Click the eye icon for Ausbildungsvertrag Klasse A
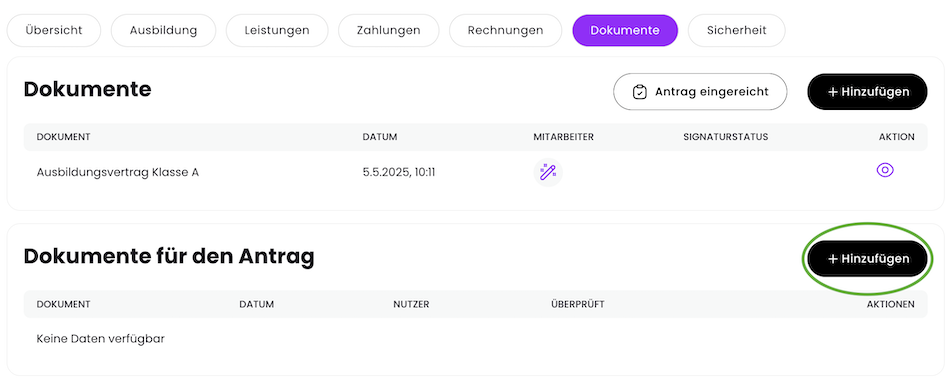Viewport: 950px width, 384px height. click(885, 171)
